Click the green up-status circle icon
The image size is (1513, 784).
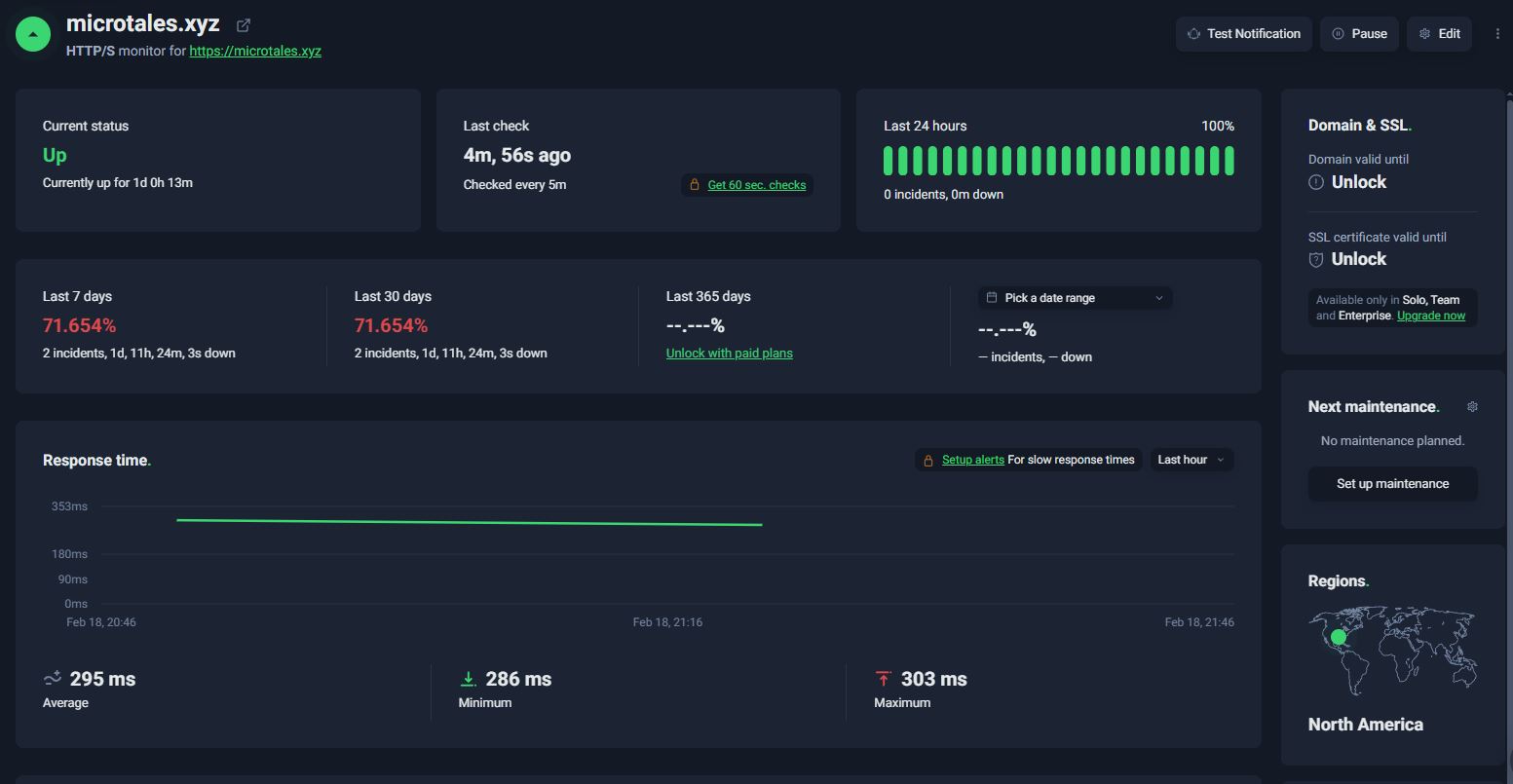pyautogui.click(x=33, y=34)
